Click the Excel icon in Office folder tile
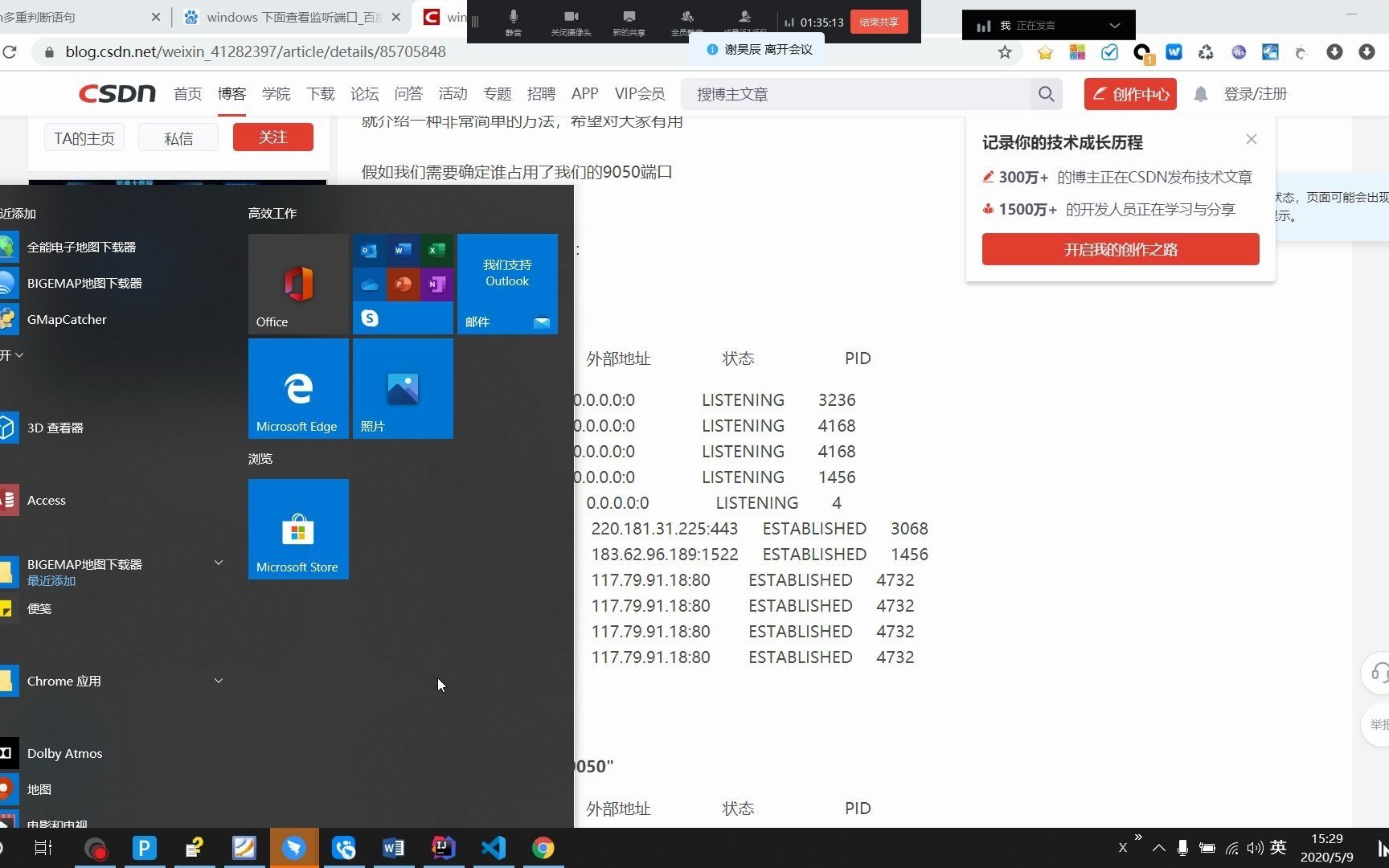Image resolution: width=1389 pixels, height=868 pixels. coord(436,250)
